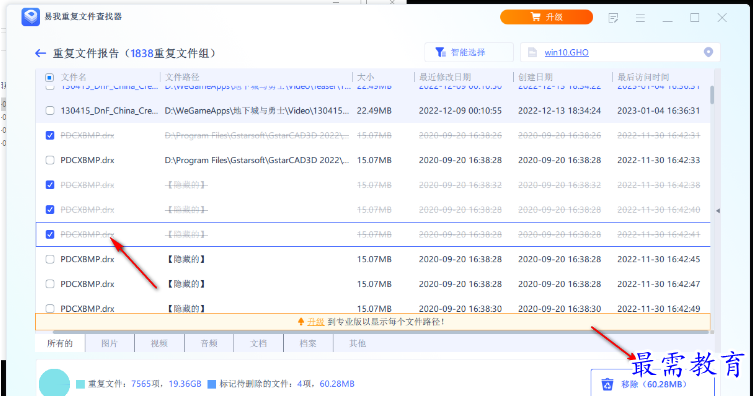Screen dimensions: 753x396
Task: Click the path D:\Program Files\Gstarsoft\GstarCAD3D 2022 unchecked row
Action: tap(257, 160)
